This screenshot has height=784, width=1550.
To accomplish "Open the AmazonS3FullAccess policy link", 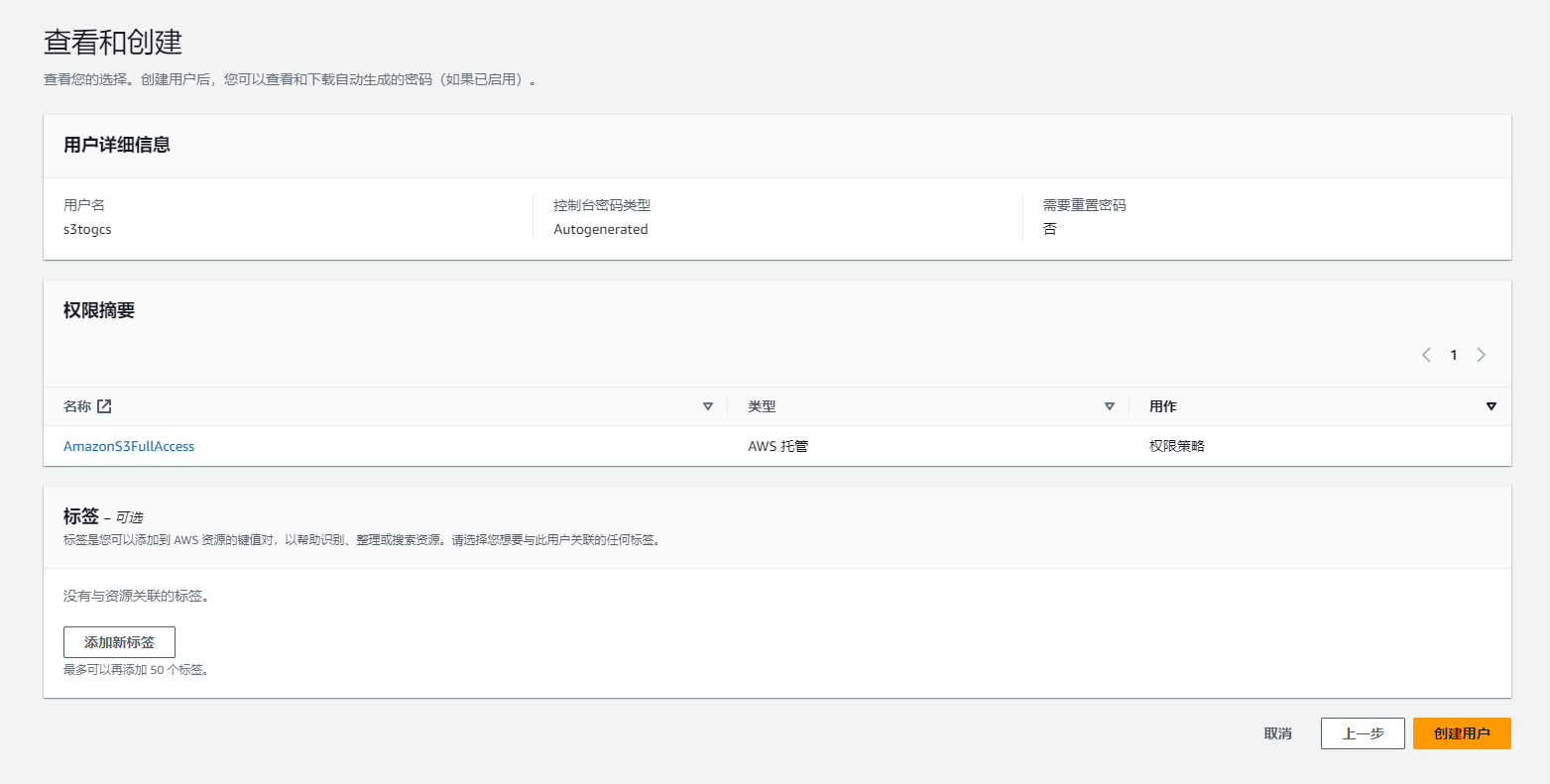I will point(129,446).
